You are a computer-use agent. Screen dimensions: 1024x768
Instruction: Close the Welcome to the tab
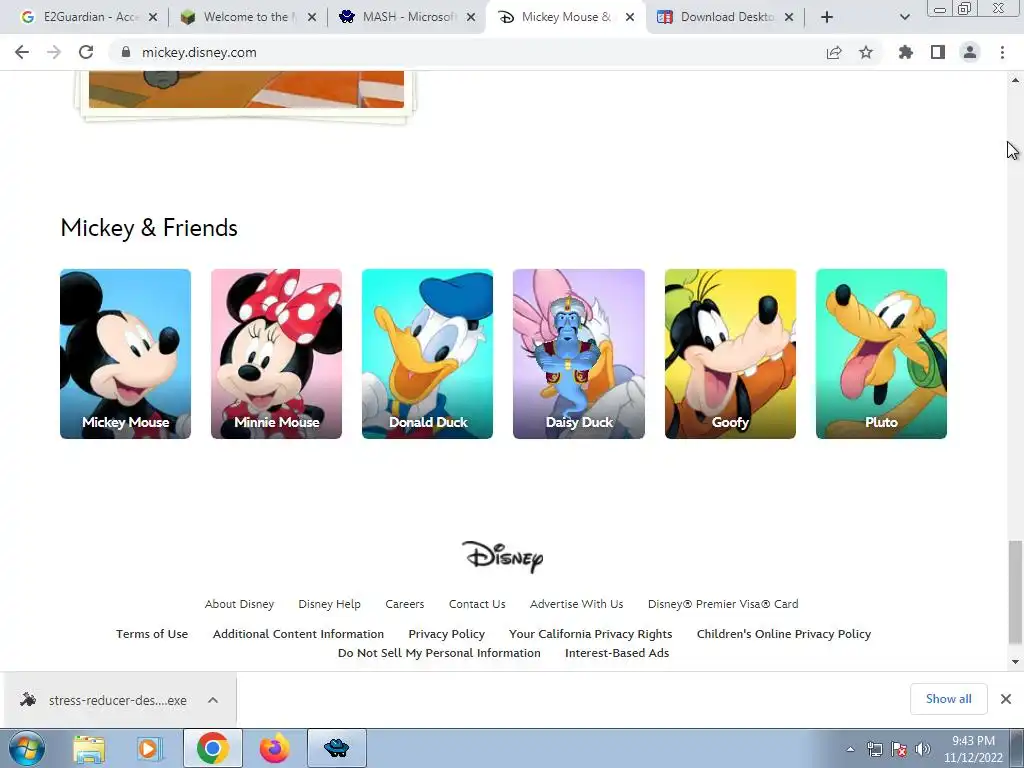coord(312,17)
